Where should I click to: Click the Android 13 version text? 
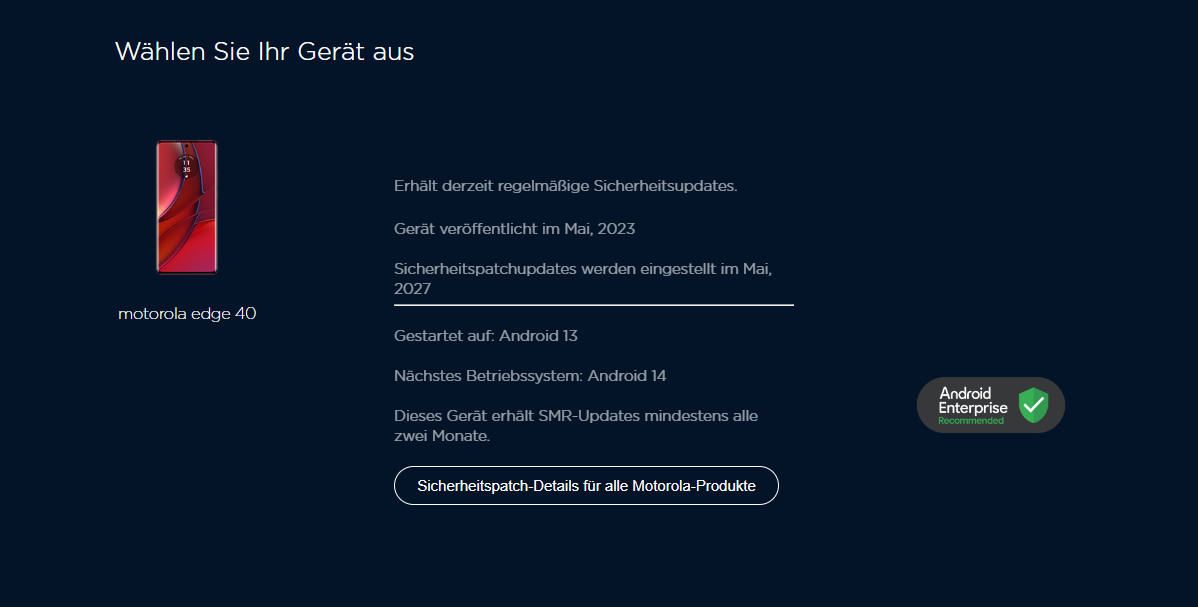(539, 336)
